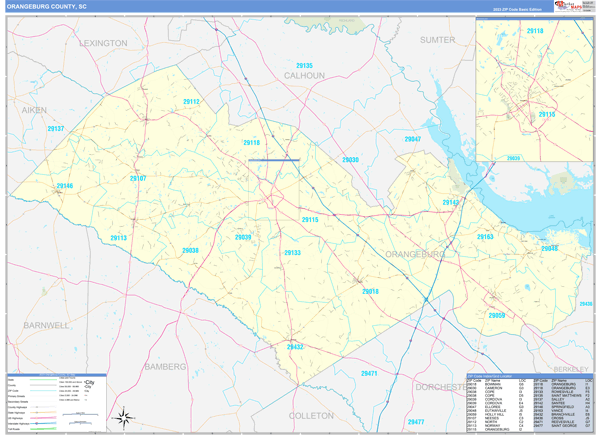Viewport: 600px width, 435px height.
Task: Click the blue horizontal line marker near 29118
Action: click(x=273, y=160)
